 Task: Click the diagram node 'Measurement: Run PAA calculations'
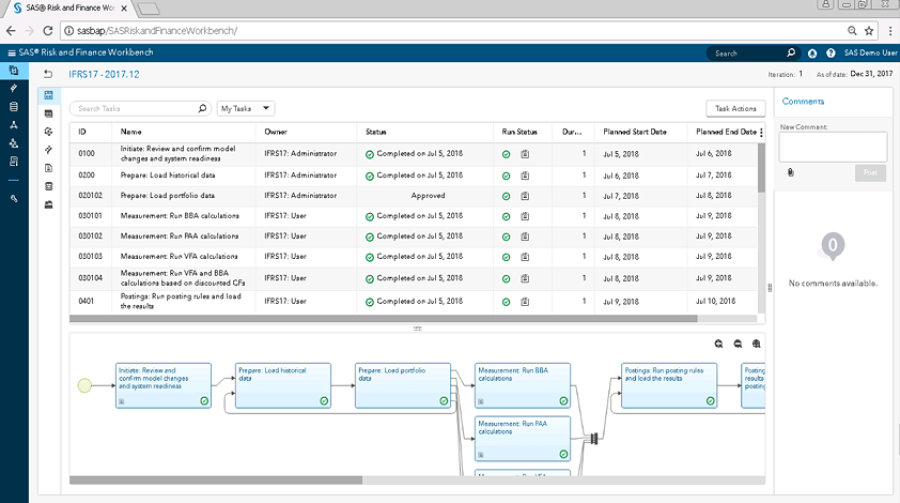pos(522,439)
